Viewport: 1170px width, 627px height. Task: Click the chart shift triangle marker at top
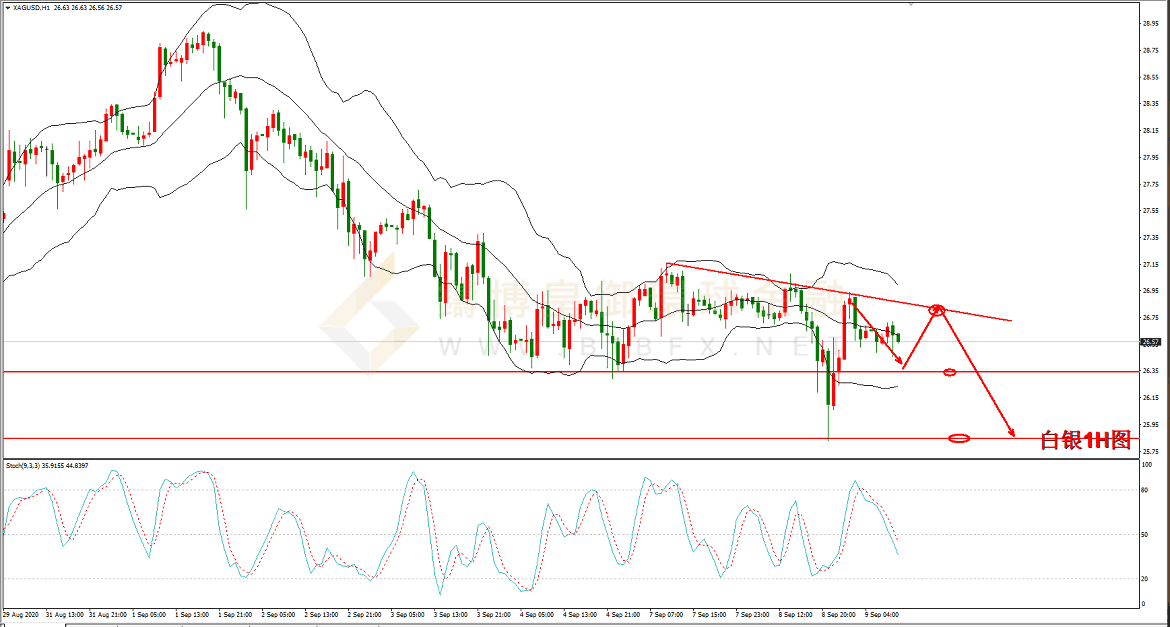click(911, 5)
